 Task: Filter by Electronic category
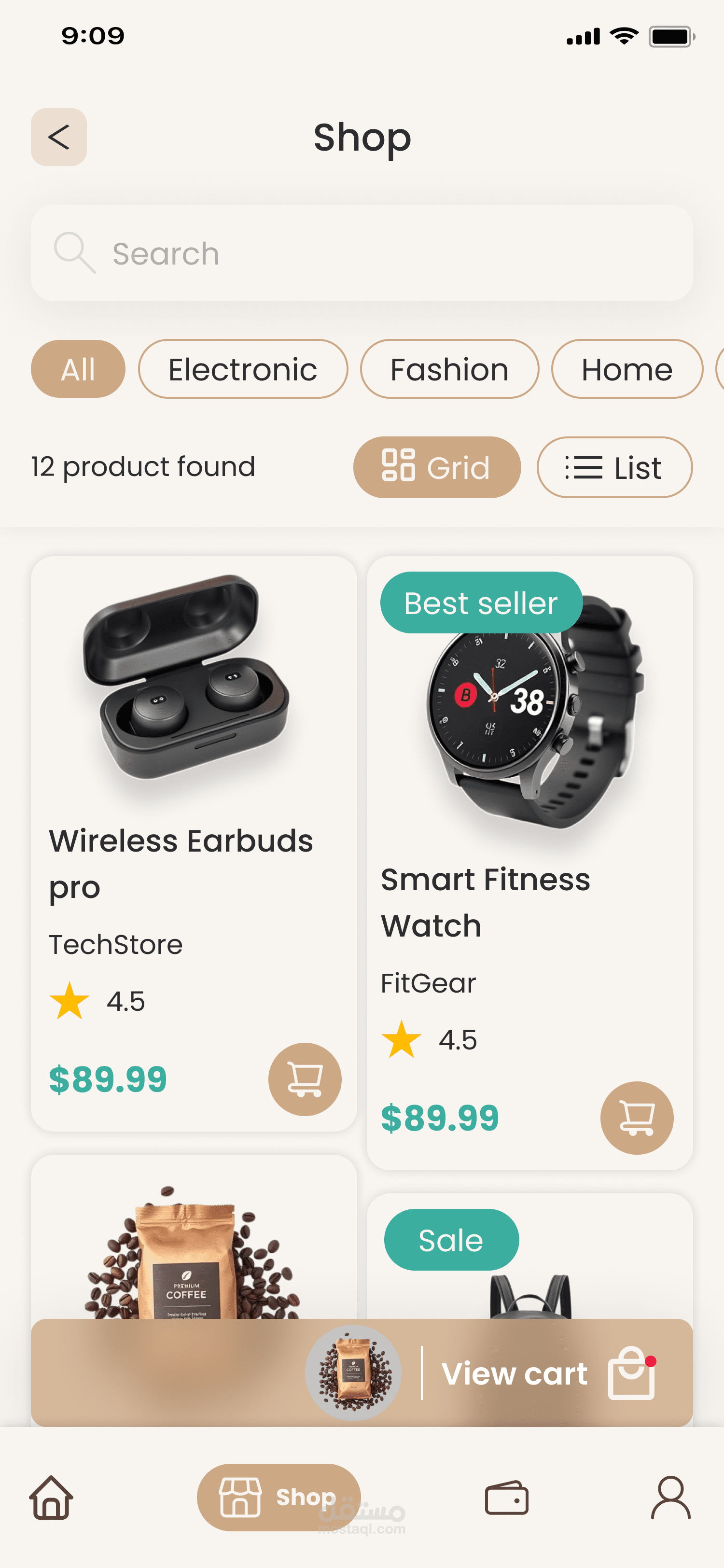click(243, 369)
